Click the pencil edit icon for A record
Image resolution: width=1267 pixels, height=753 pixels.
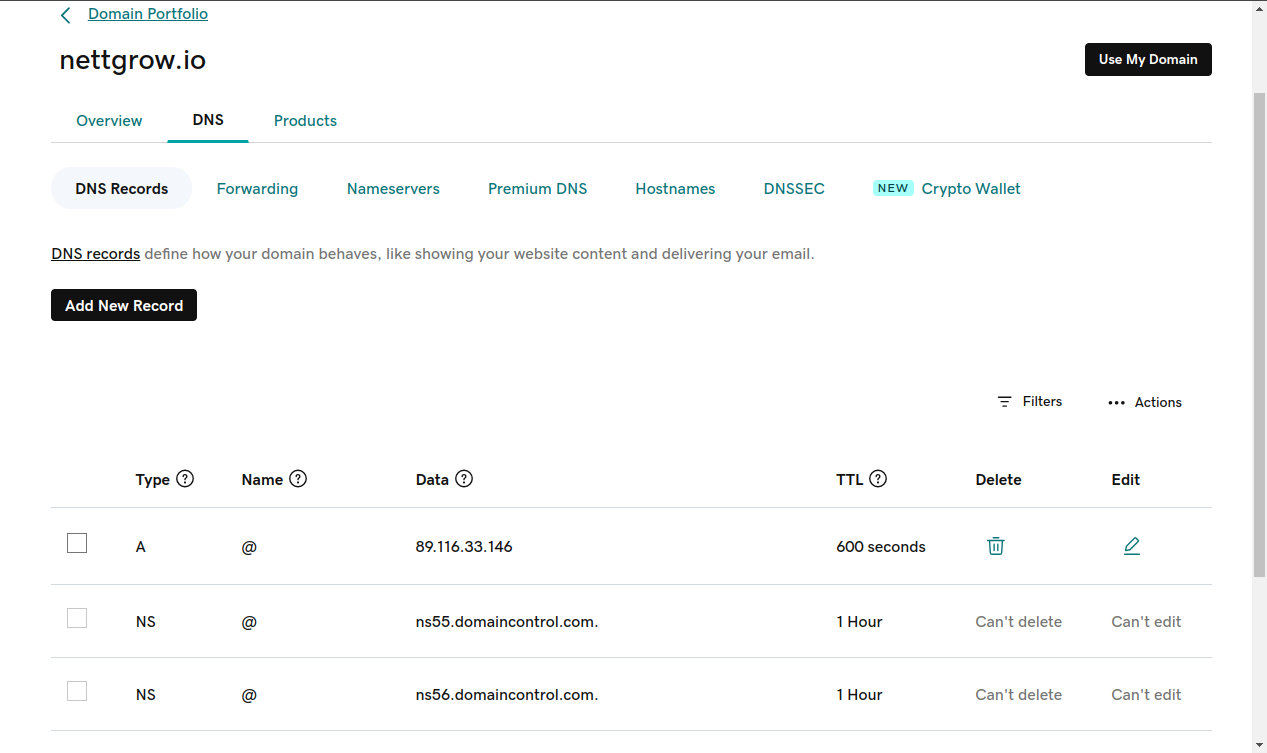(x=1131, y=546)
